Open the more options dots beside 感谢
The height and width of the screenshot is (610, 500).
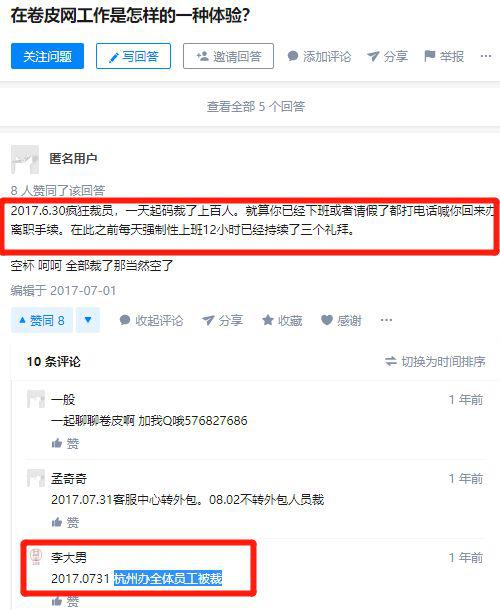386,320
